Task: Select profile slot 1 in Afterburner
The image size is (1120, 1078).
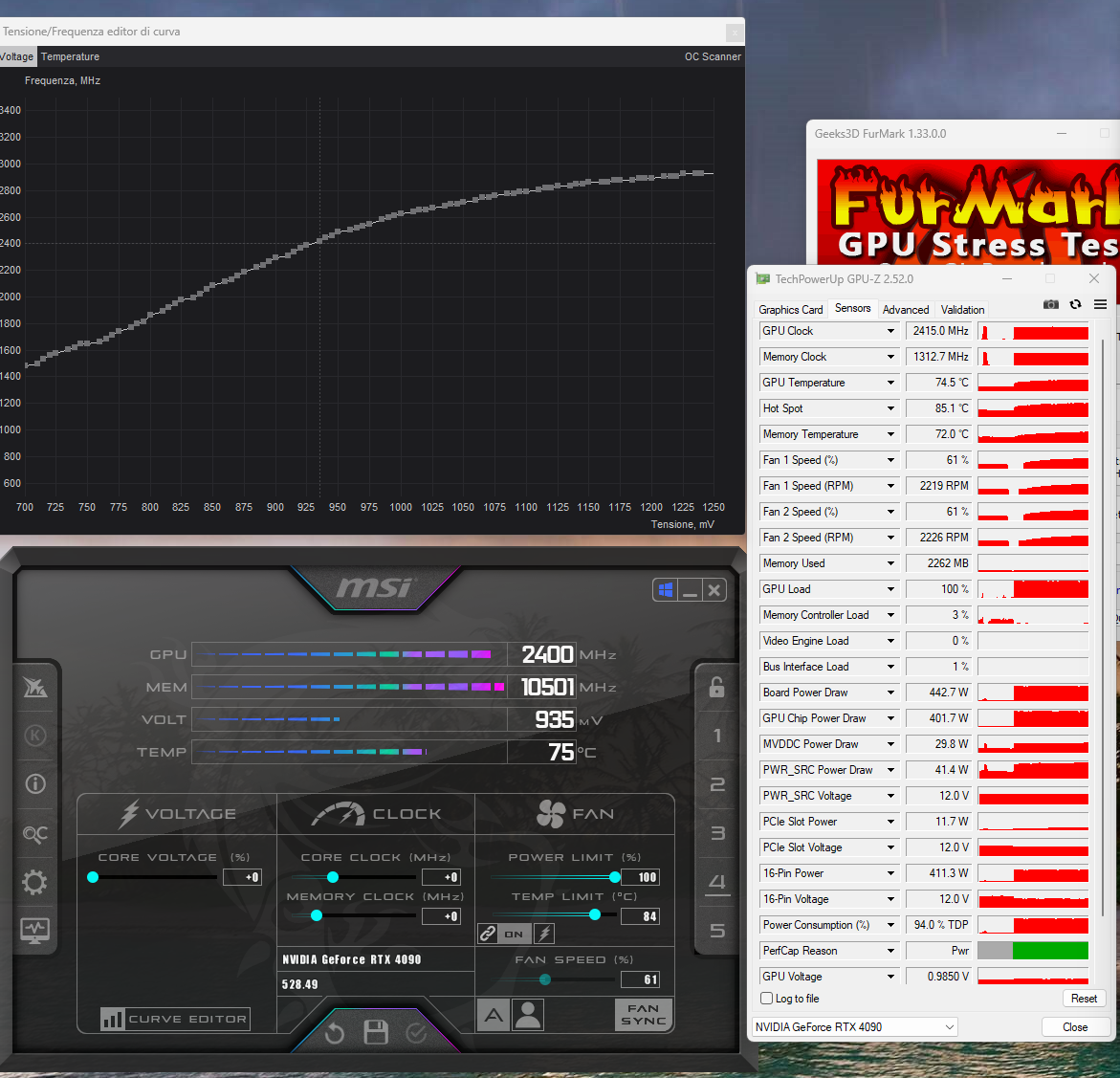Action: pyautogui.click(x=717, y=736)
